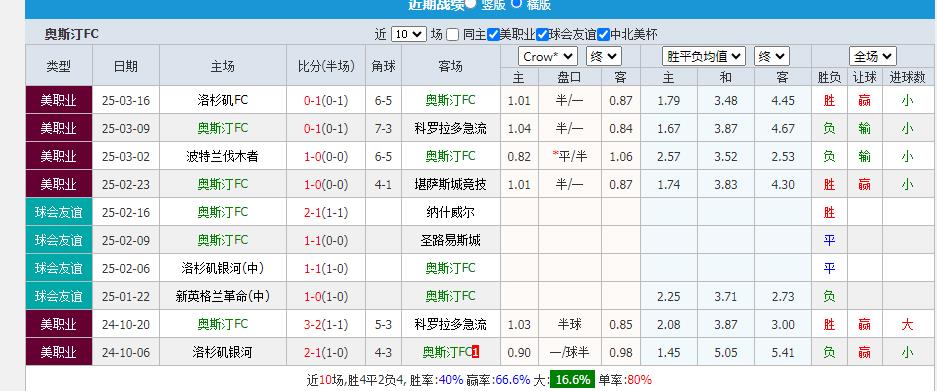
Task: Click the 奥斯汀FC team title above the table
Action: pyautogui.click(x=72, y=35)
